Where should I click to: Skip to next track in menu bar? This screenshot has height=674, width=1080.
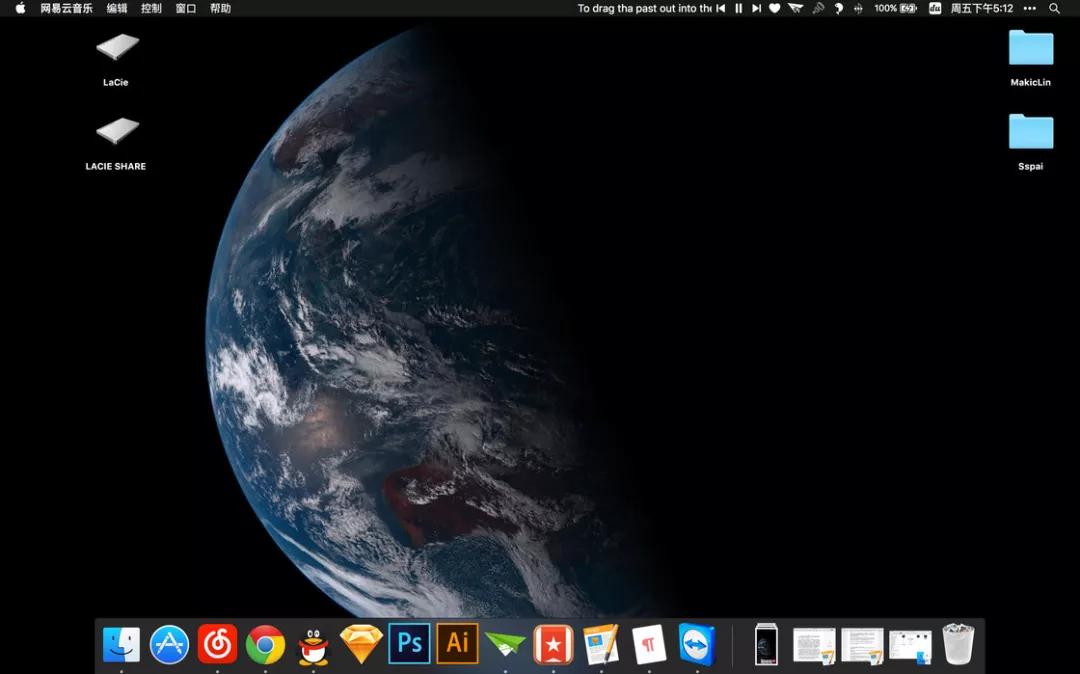coord(756,8)
